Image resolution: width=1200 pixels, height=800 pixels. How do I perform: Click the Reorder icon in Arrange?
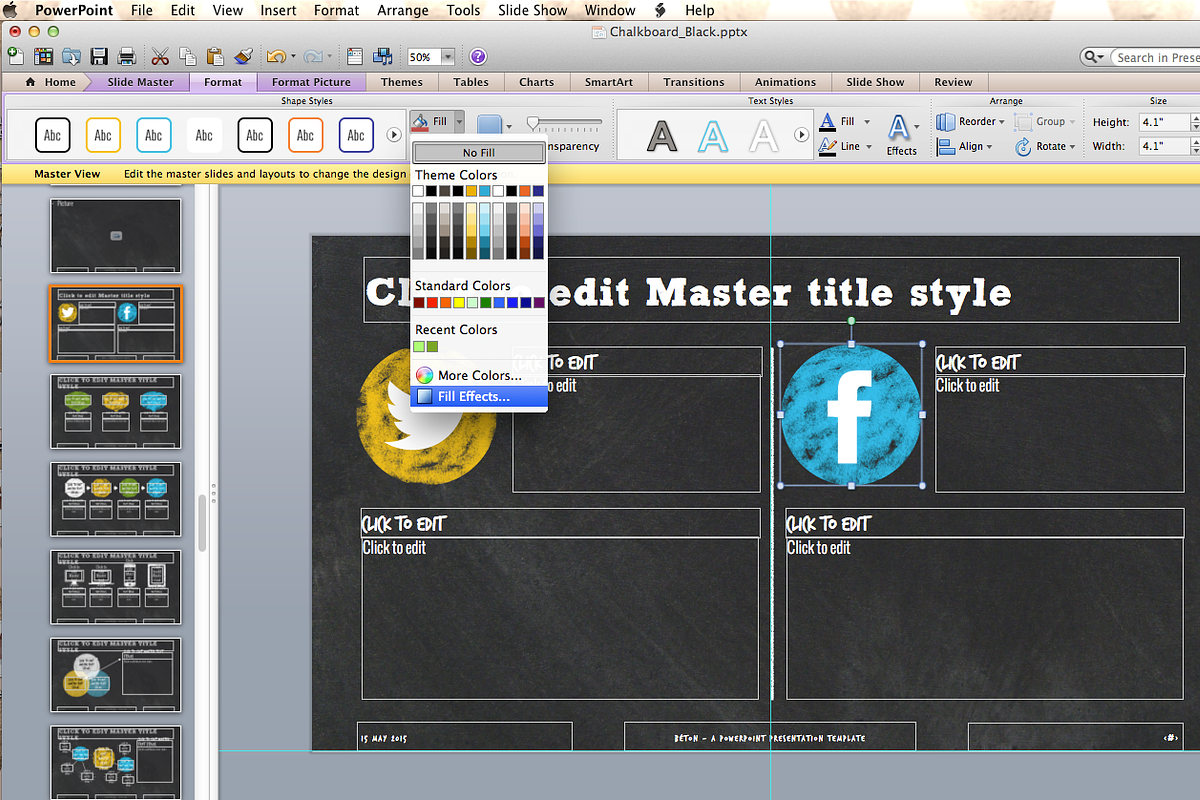pos(946,122)
